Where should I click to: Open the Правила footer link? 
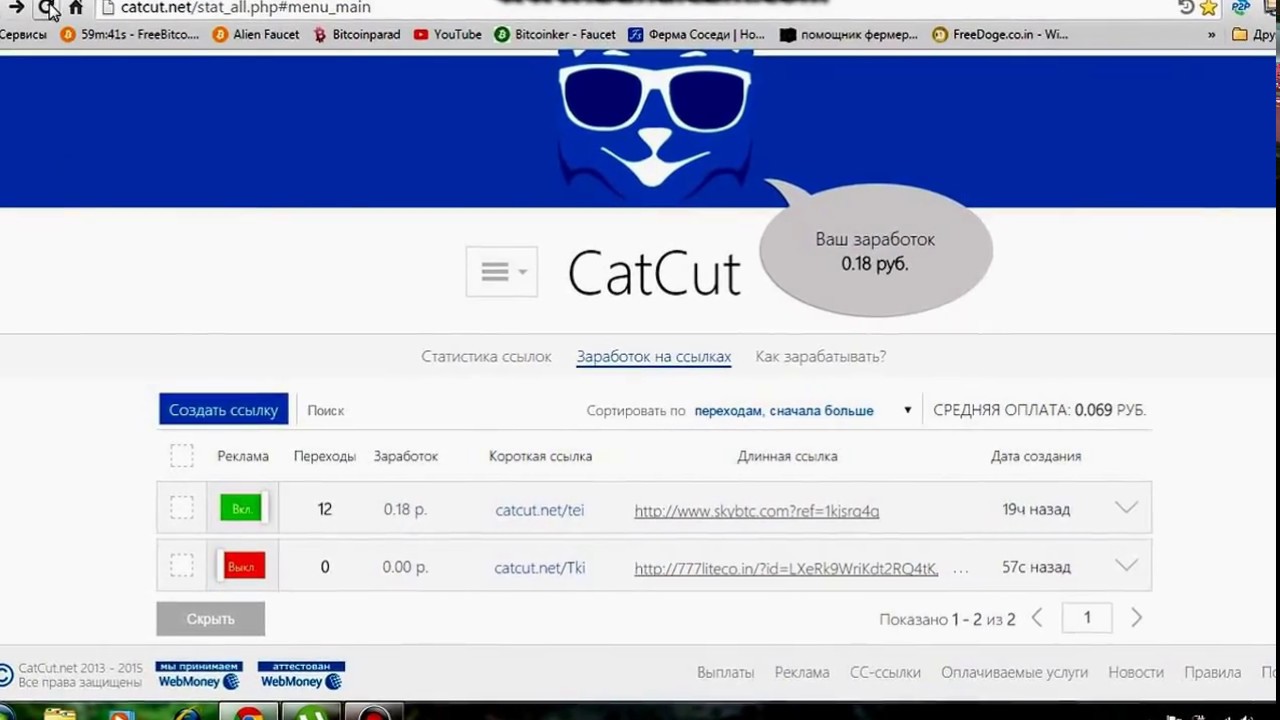[x=1213, y=673]
